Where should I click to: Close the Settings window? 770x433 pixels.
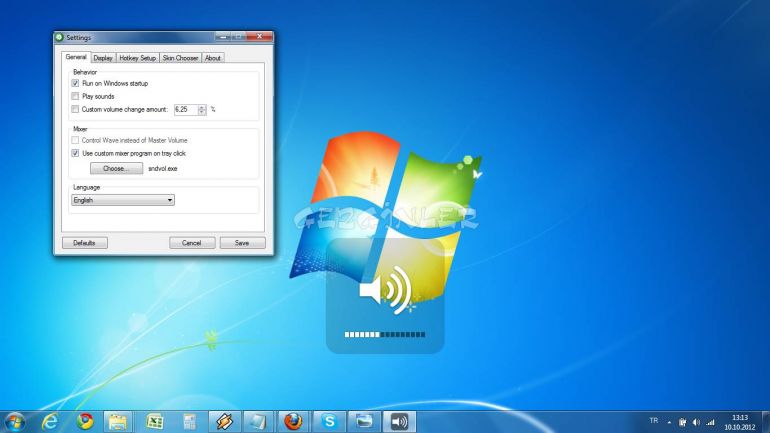(259, 36)
